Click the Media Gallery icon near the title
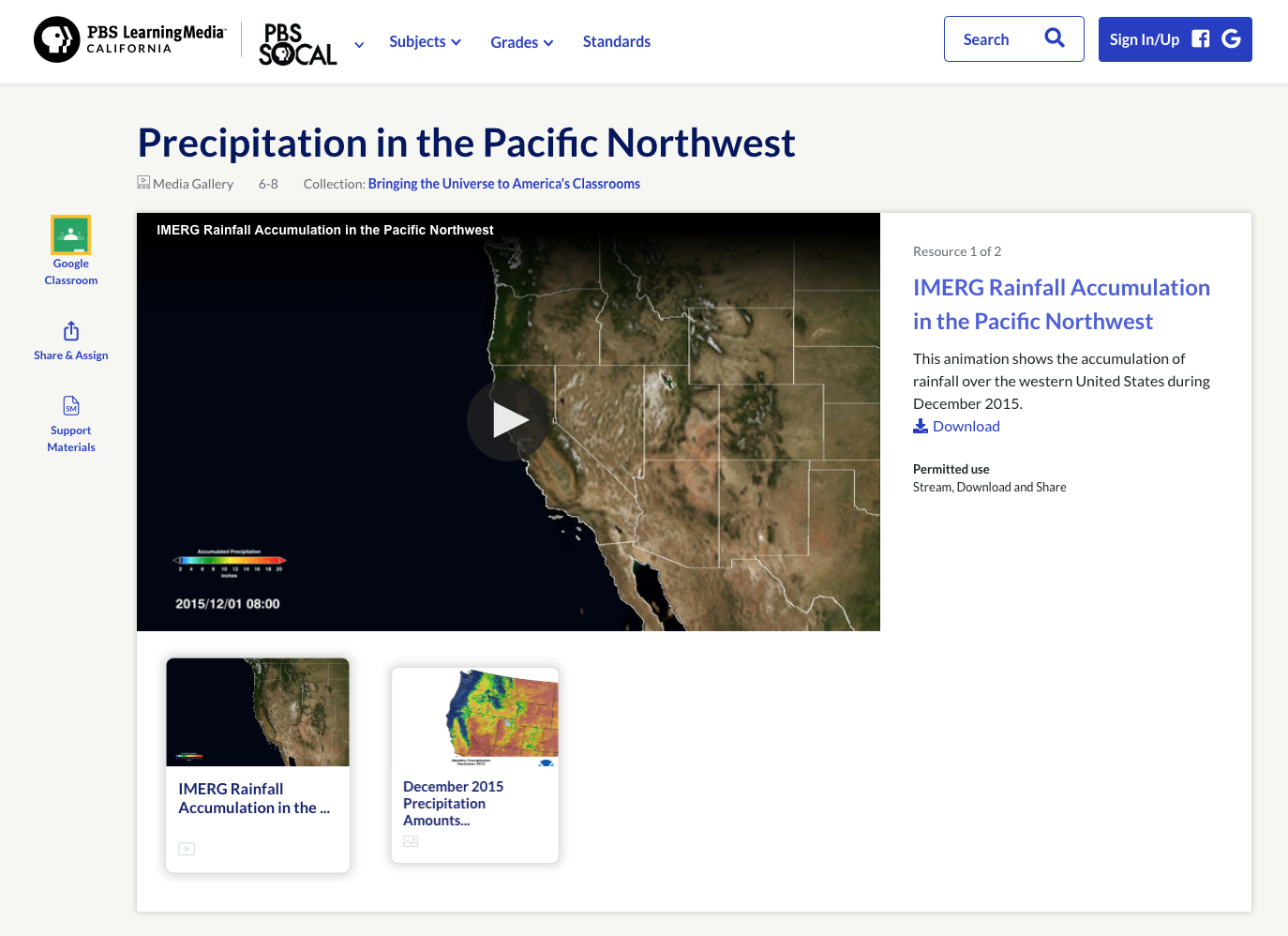1288x936 pixels. pos(143,181)
